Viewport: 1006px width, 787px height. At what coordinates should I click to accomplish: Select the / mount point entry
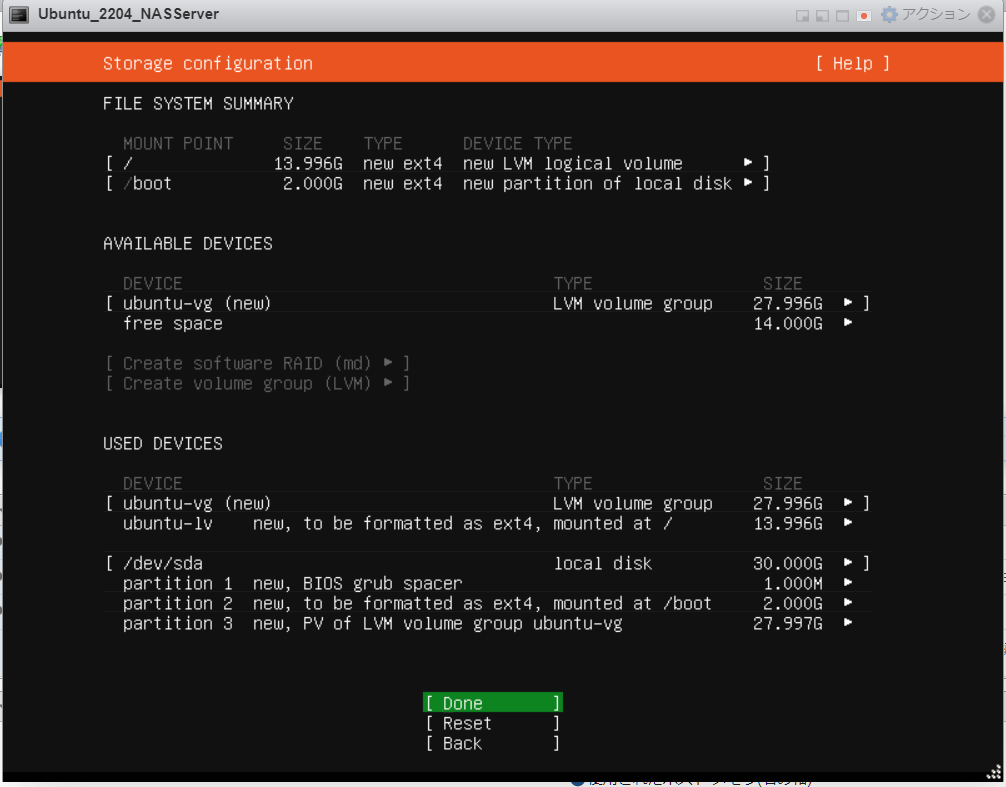click(x=437, y=164)
